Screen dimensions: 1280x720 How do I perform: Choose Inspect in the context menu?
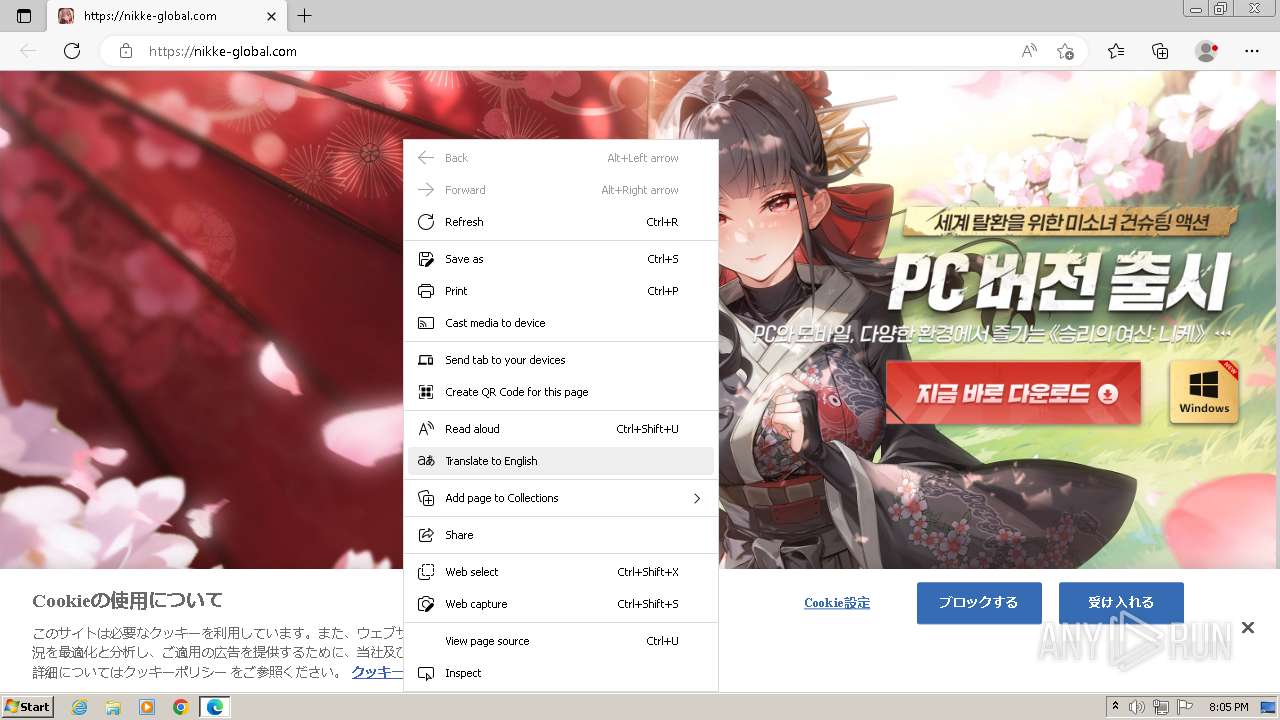(x=561, y=673)
